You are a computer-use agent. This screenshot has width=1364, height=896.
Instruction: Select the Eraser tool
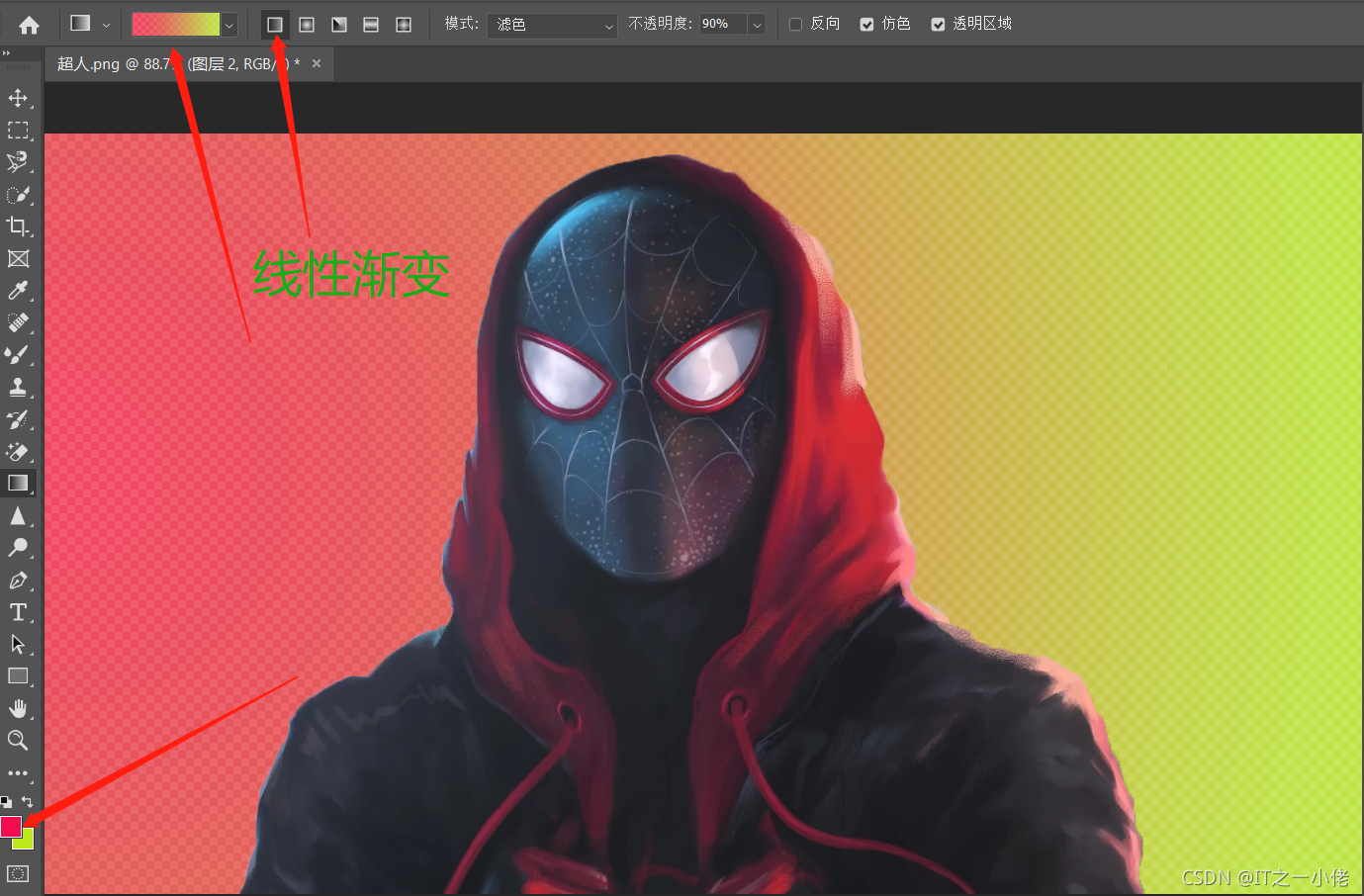click(x=18, y=451)
